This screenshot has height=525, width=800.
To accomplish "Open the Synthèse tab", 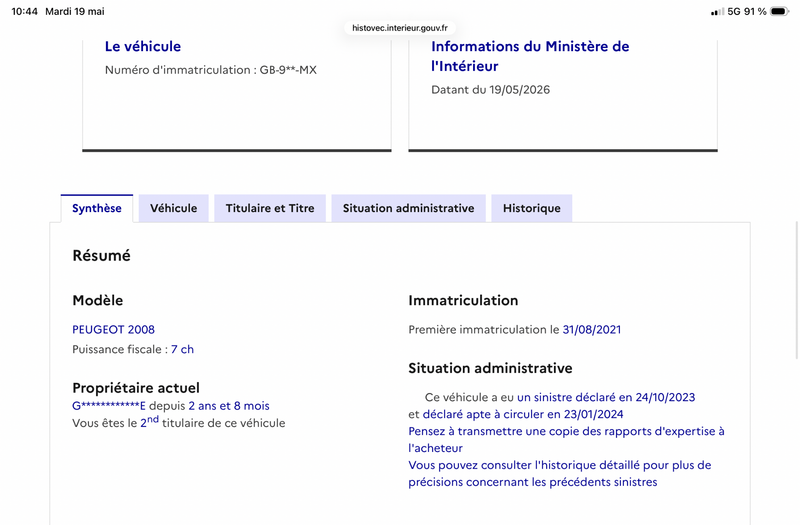I will click(x=97, y=208).
